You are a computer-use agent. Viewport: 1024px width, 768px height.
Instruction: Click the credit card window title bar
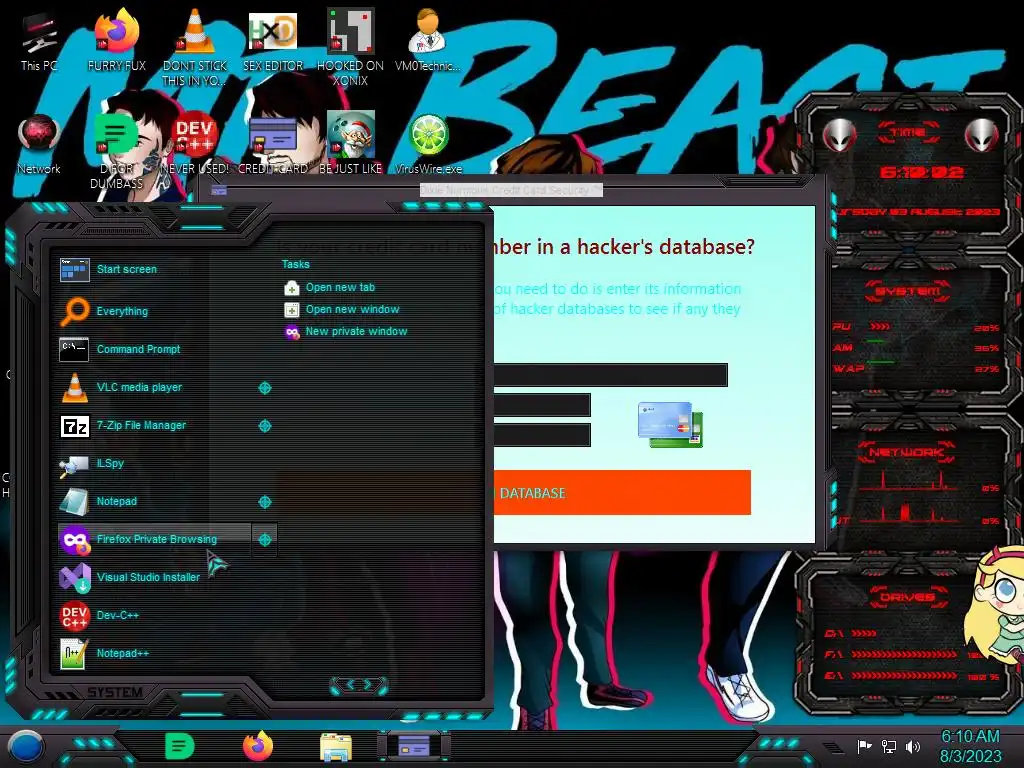coord(511,190)
